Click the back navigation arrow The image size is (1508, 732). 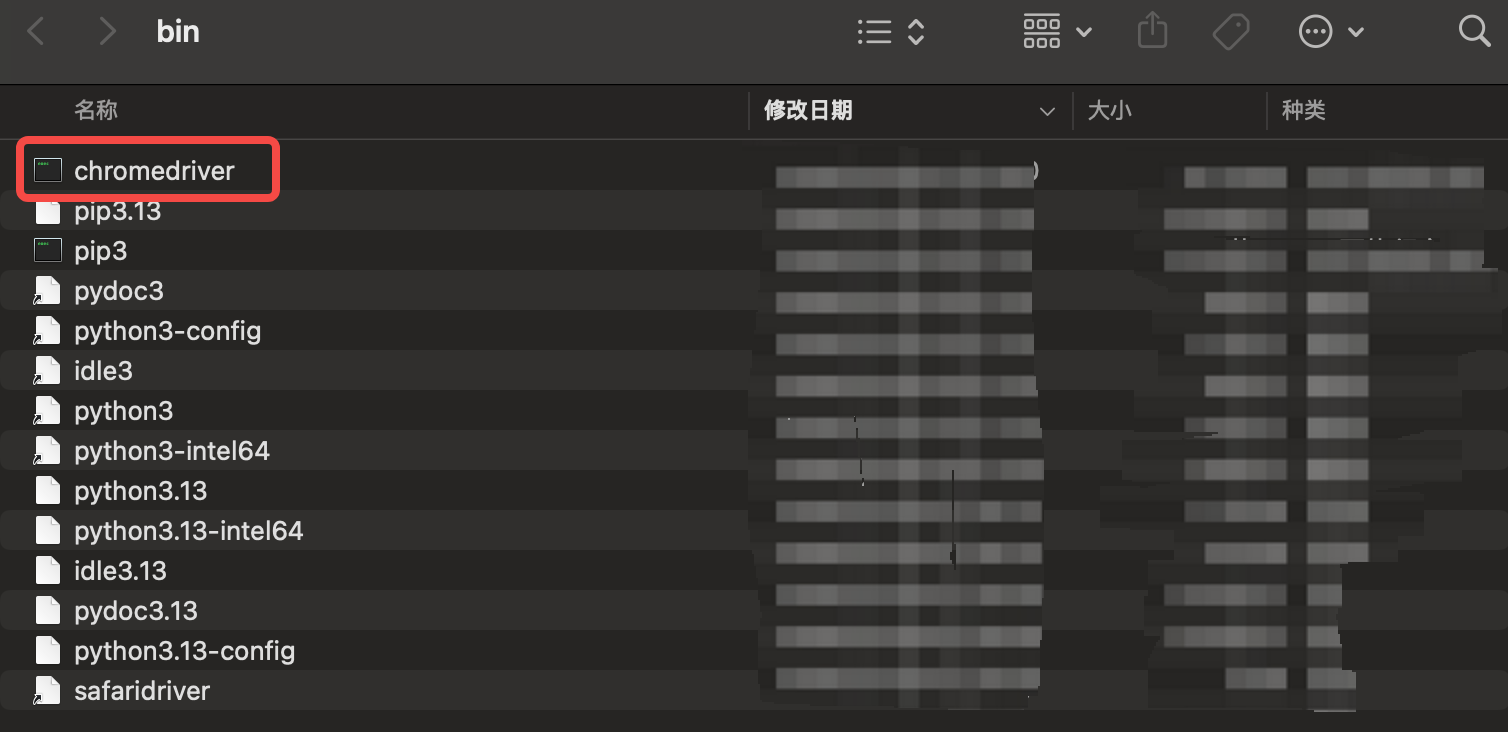pos(36,31)
